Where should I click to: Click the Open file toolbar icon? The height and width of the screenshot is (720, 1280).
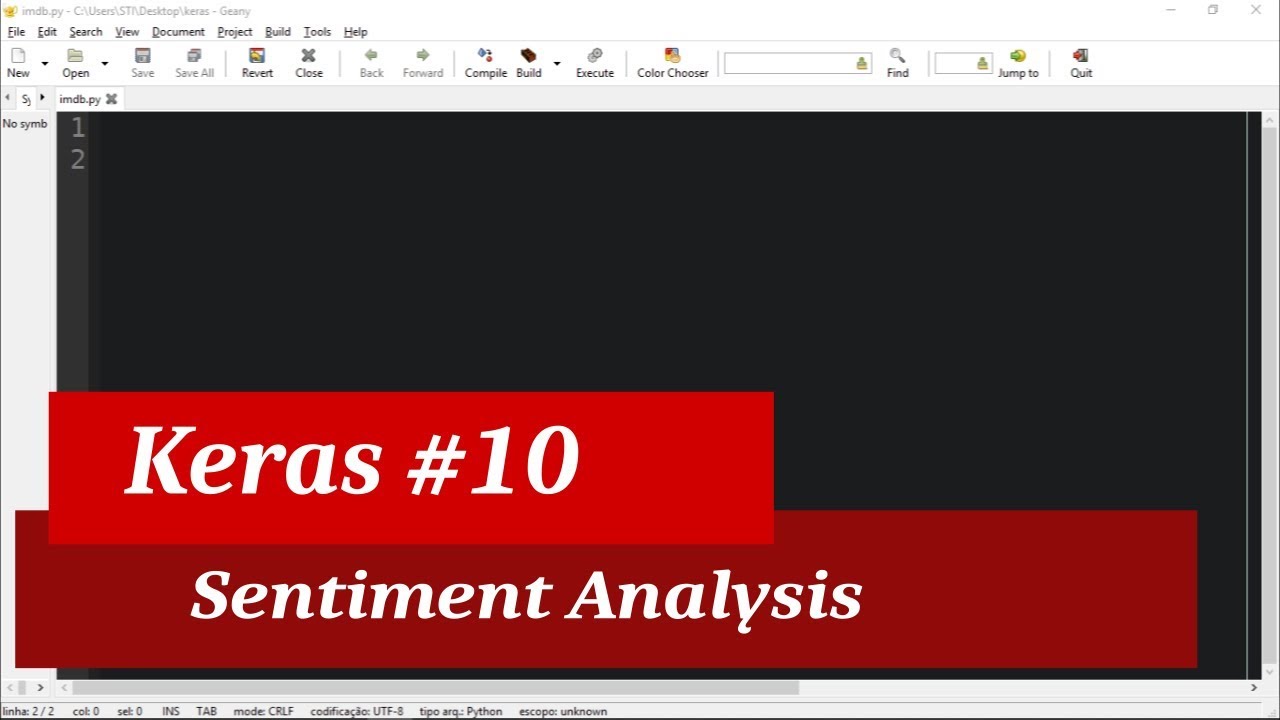pyautogui.click(x=75, y=62)
